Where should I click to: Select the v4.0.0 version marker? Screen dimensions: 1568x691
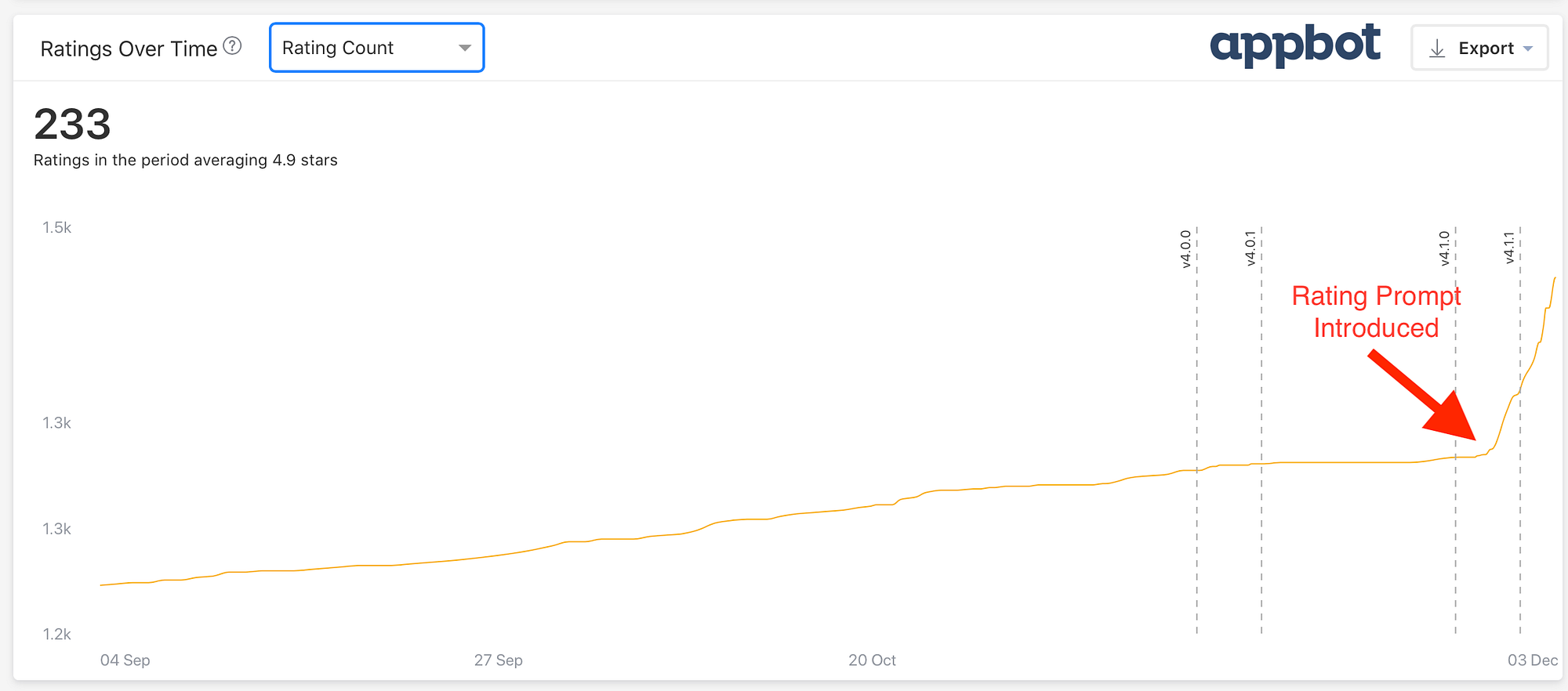1186,249
